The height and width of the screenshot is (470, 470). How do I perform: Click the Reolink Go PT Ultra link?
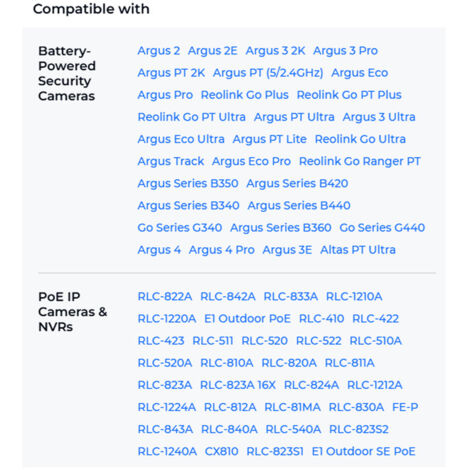click(x=192, y=117)
